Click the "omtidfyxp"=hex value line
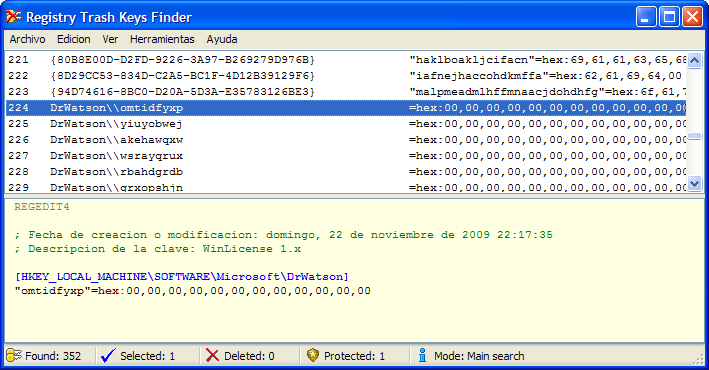 pyautogui.click(x=193, y=290)
